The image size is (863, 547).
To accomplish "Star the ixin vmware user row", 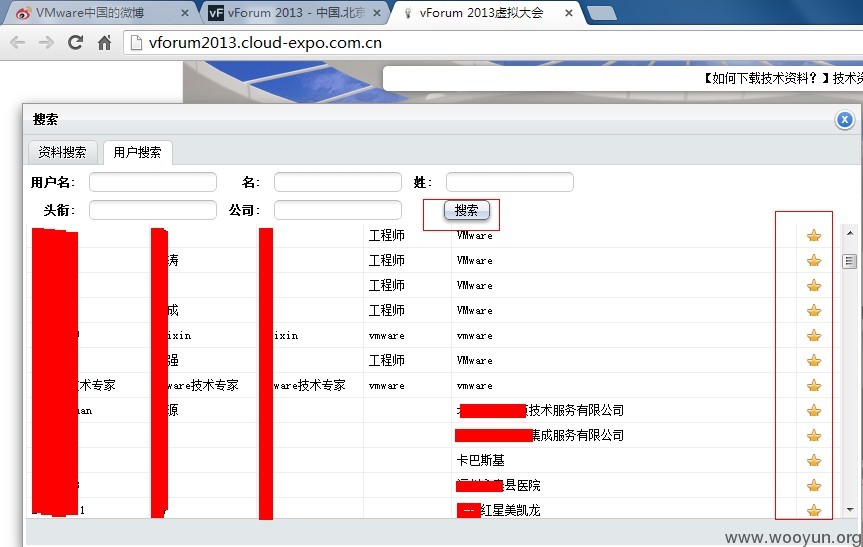I will (814, 336).
